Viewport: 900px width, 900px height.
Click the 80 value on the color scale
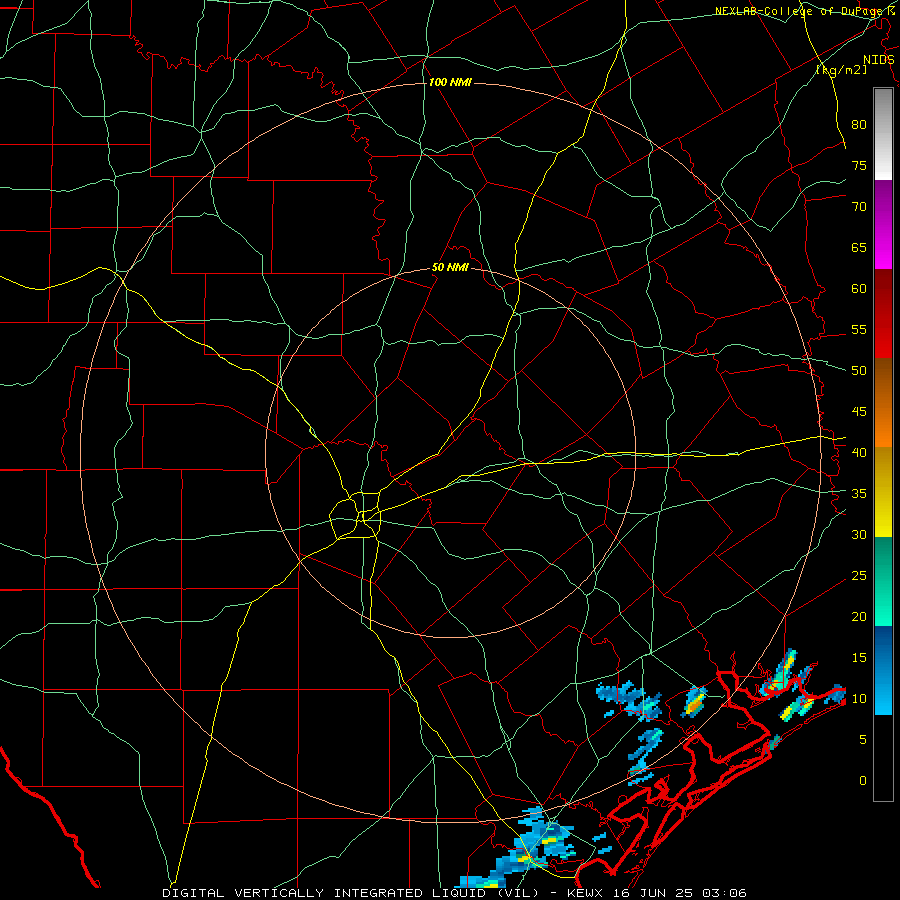[x=859, y=125]
